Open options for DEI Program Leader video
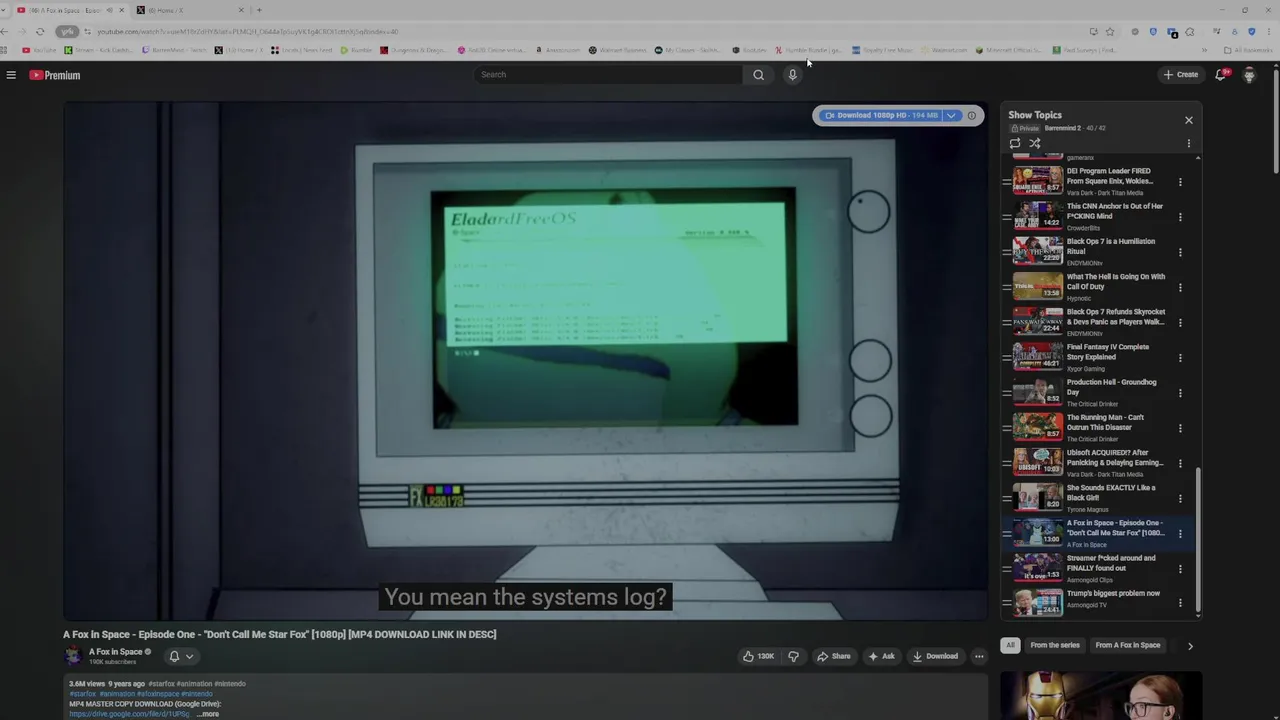 1180,182
